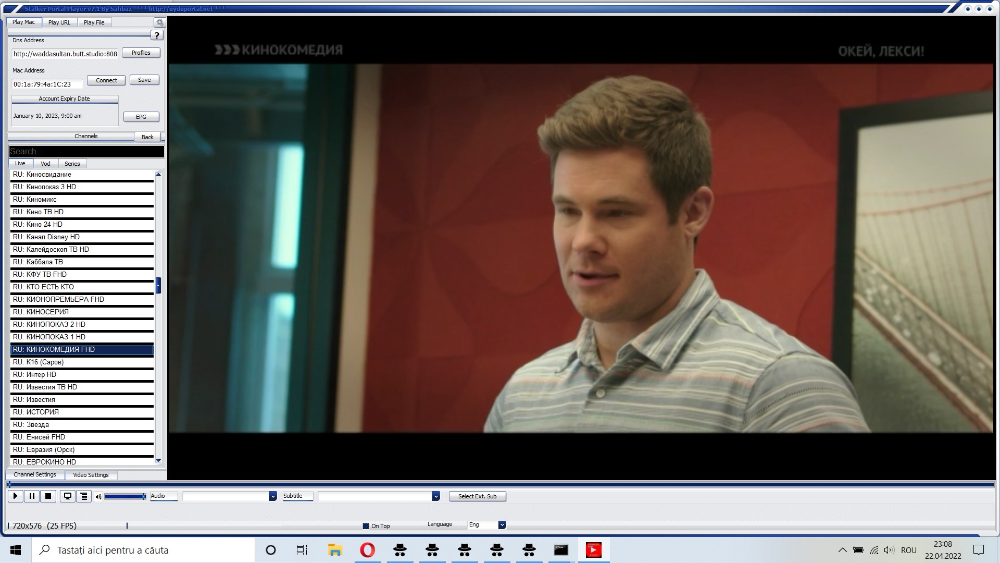Click channel list scrollbar down arrow
The height and width of the screenshot is (563, 1000).
tap(158, 460)
